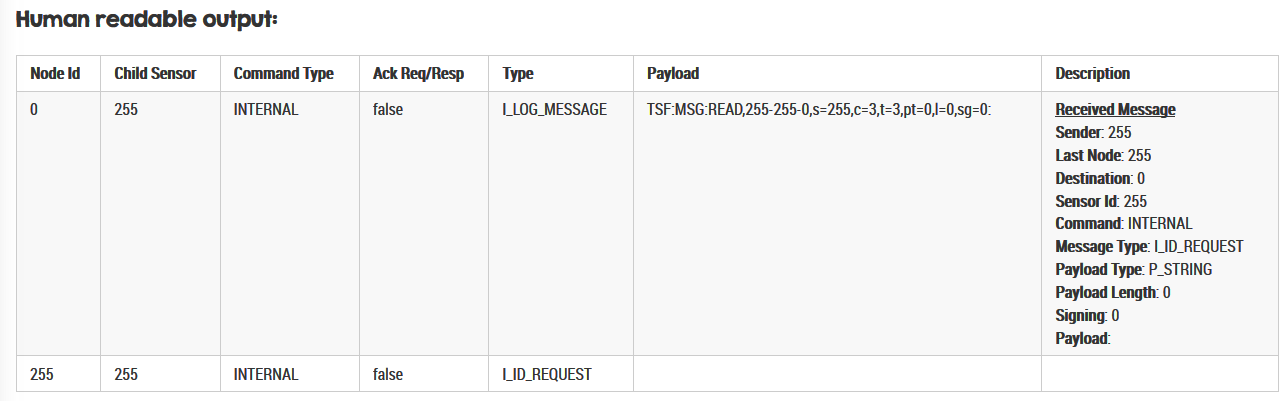Click the 'Human readable output:' heading
1288x401 pixels.
pos(147,20)
